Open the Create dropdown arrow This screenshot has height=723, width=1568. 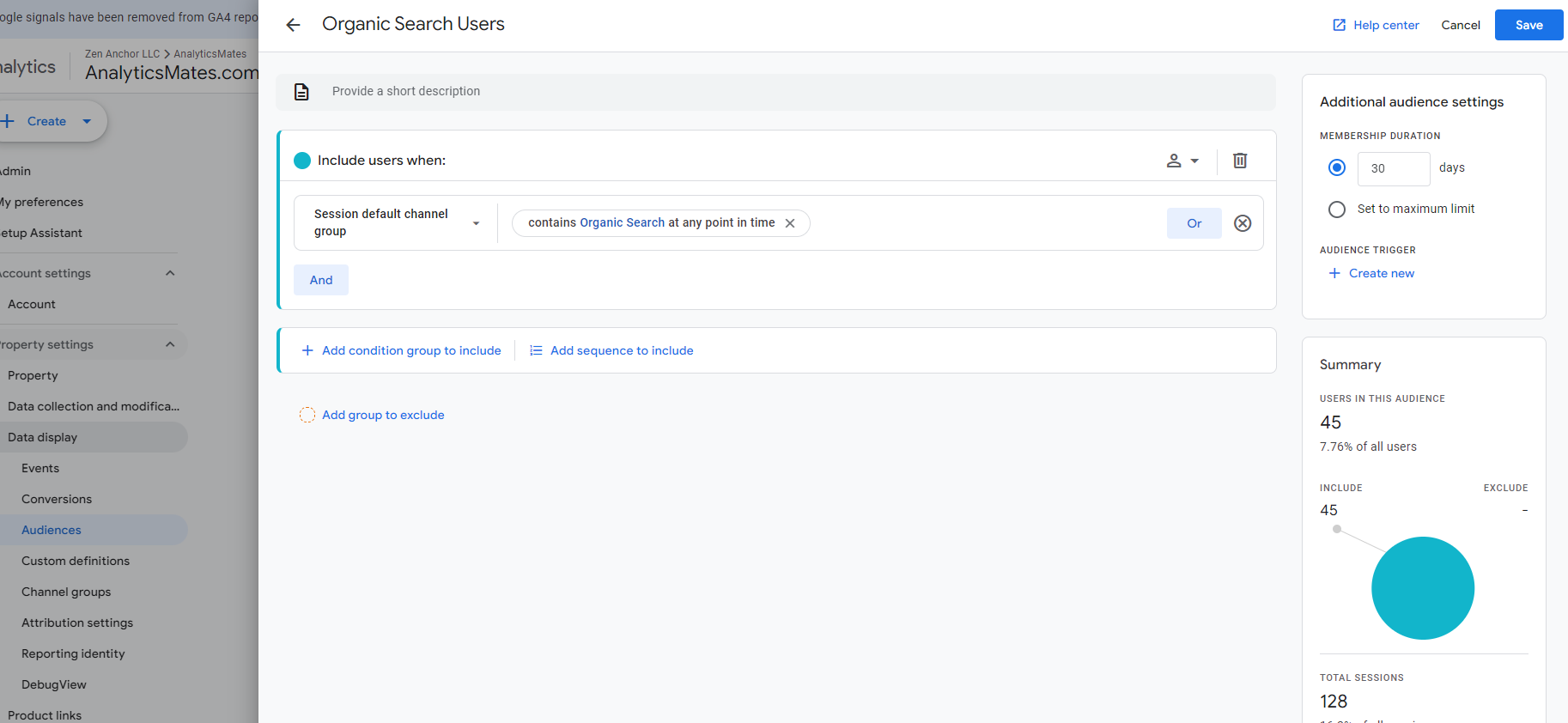[87, 121]
